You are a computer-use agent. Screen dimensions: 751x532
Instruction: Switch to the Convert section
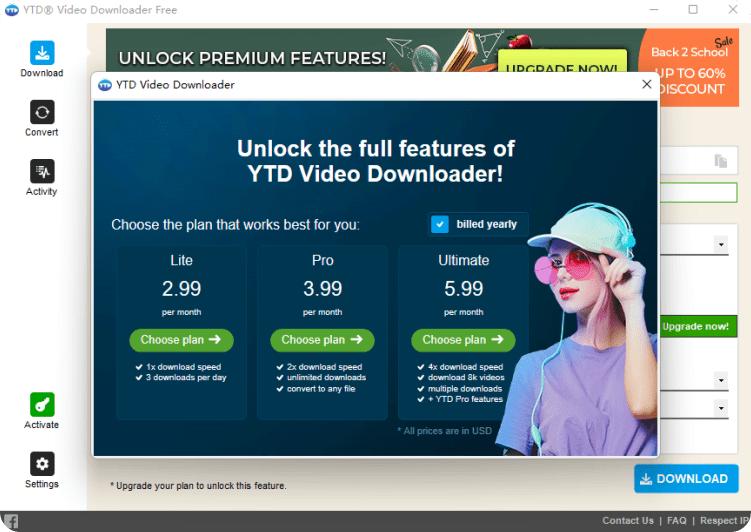pos(42,118)
